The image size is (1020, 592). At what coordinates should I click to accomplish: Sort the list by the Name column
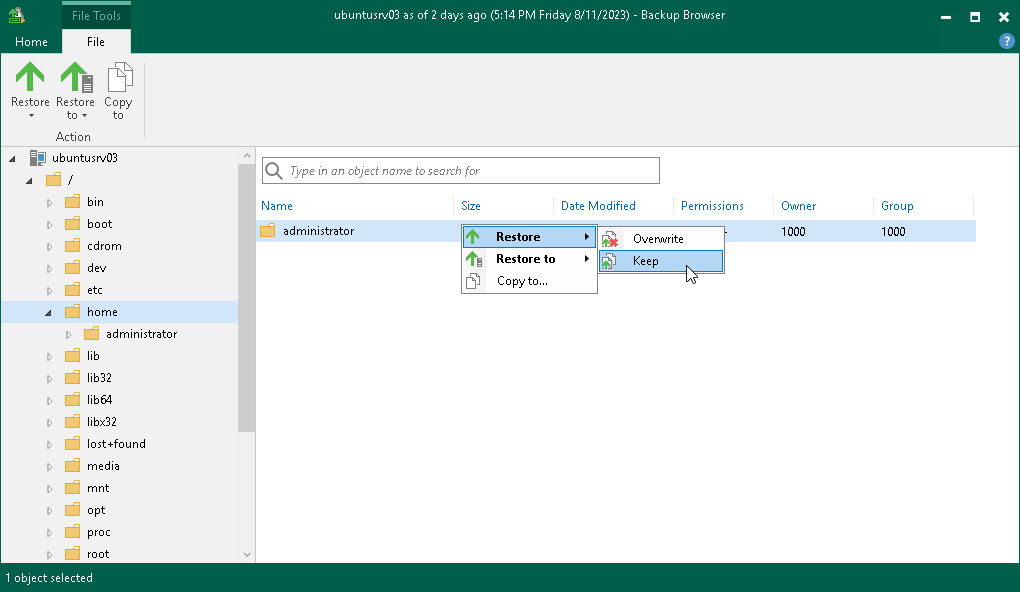coord(276,205)
